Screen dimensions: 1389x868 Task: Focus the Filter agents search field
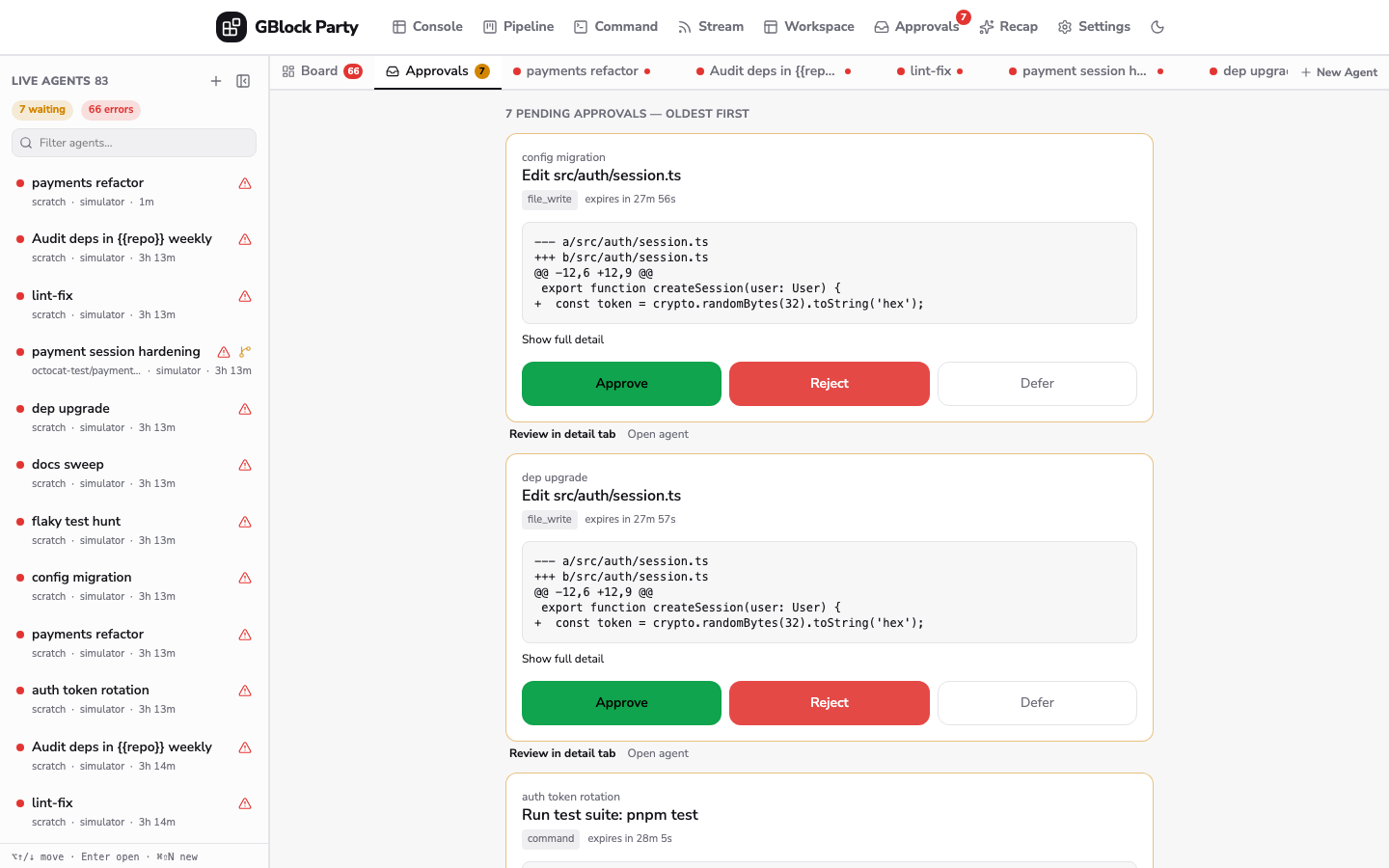(134, 143)
